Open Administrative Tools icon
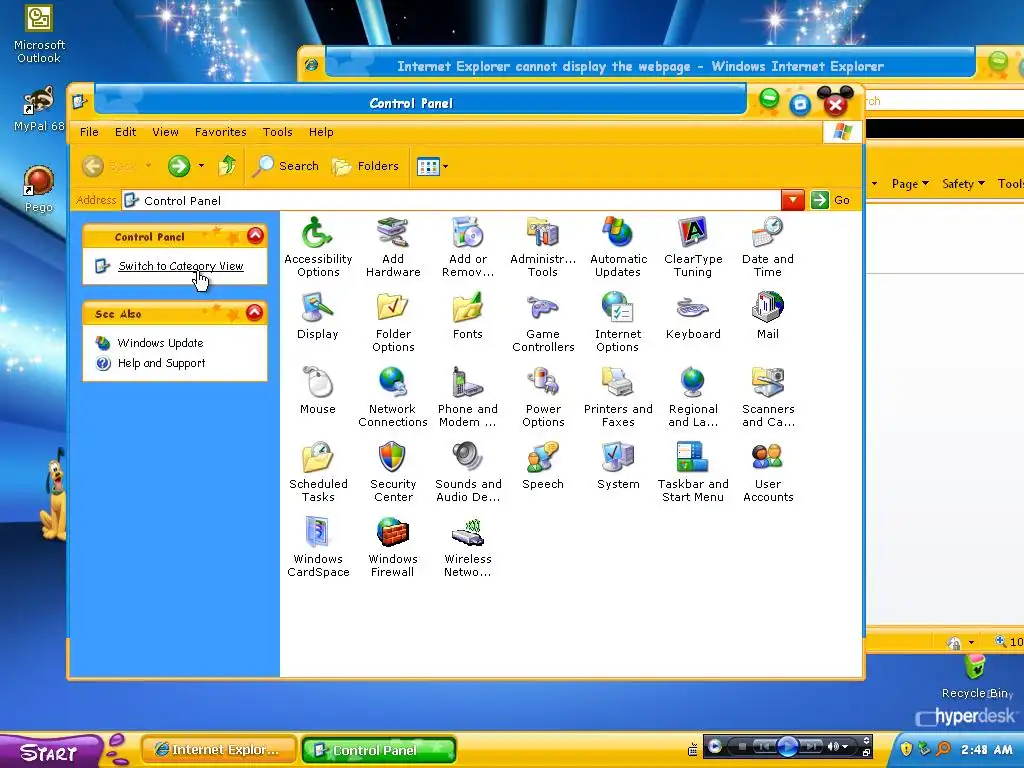 [x=543, y=246]
